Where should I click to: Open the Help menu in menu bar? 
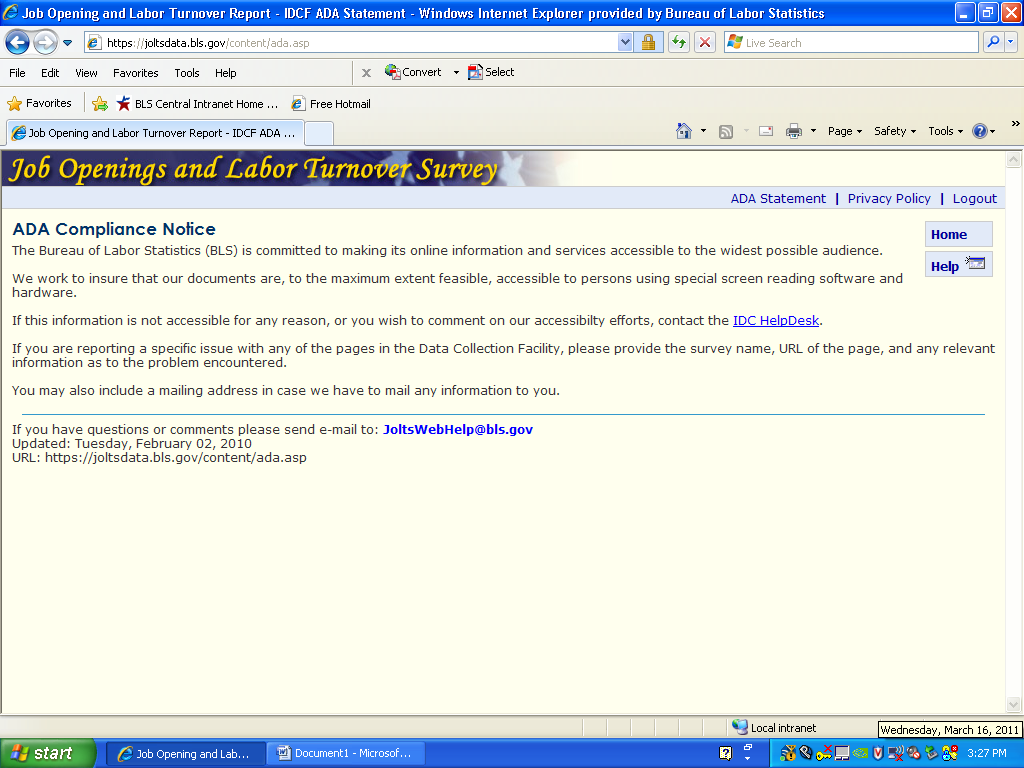click(225, 73)
